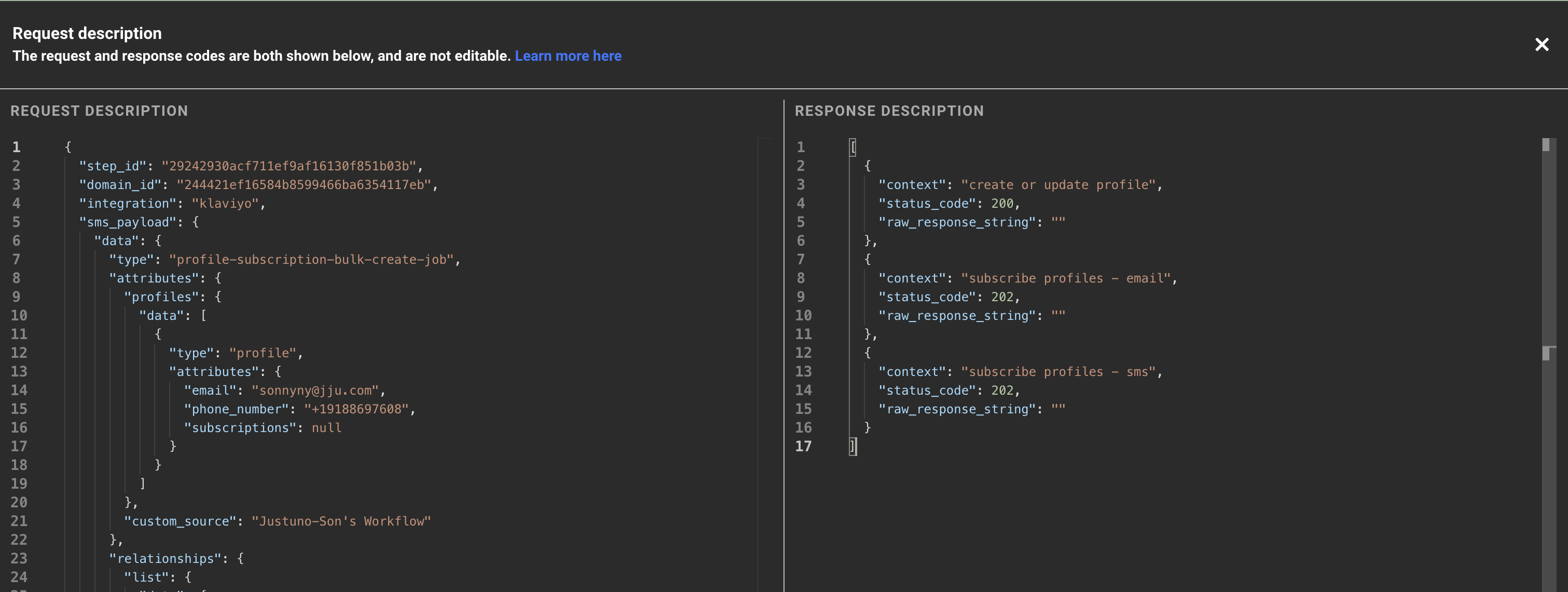The width and height of the screenshot is (1568, 592).
Task: Click the email value sonnyny@jju.com
Action: (315, 391)
